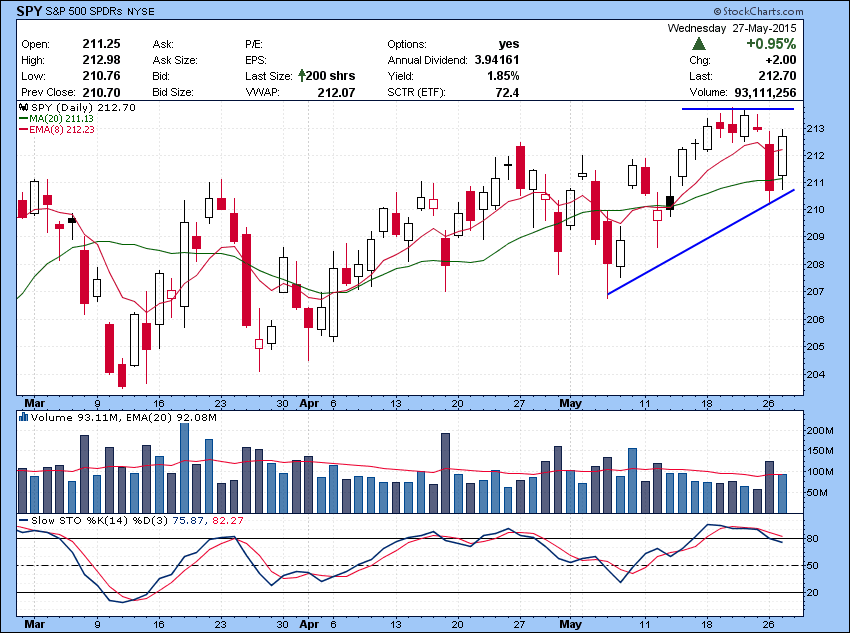
Task: Click the StockCharts.com copyright label
Action: (x=757, y=11)
